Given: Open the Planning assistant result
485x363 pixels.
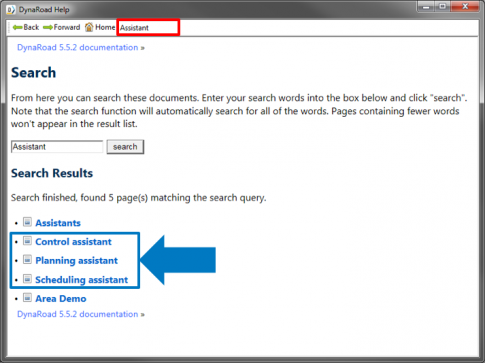Looking at the screenshot, I should tap(76, 261).
